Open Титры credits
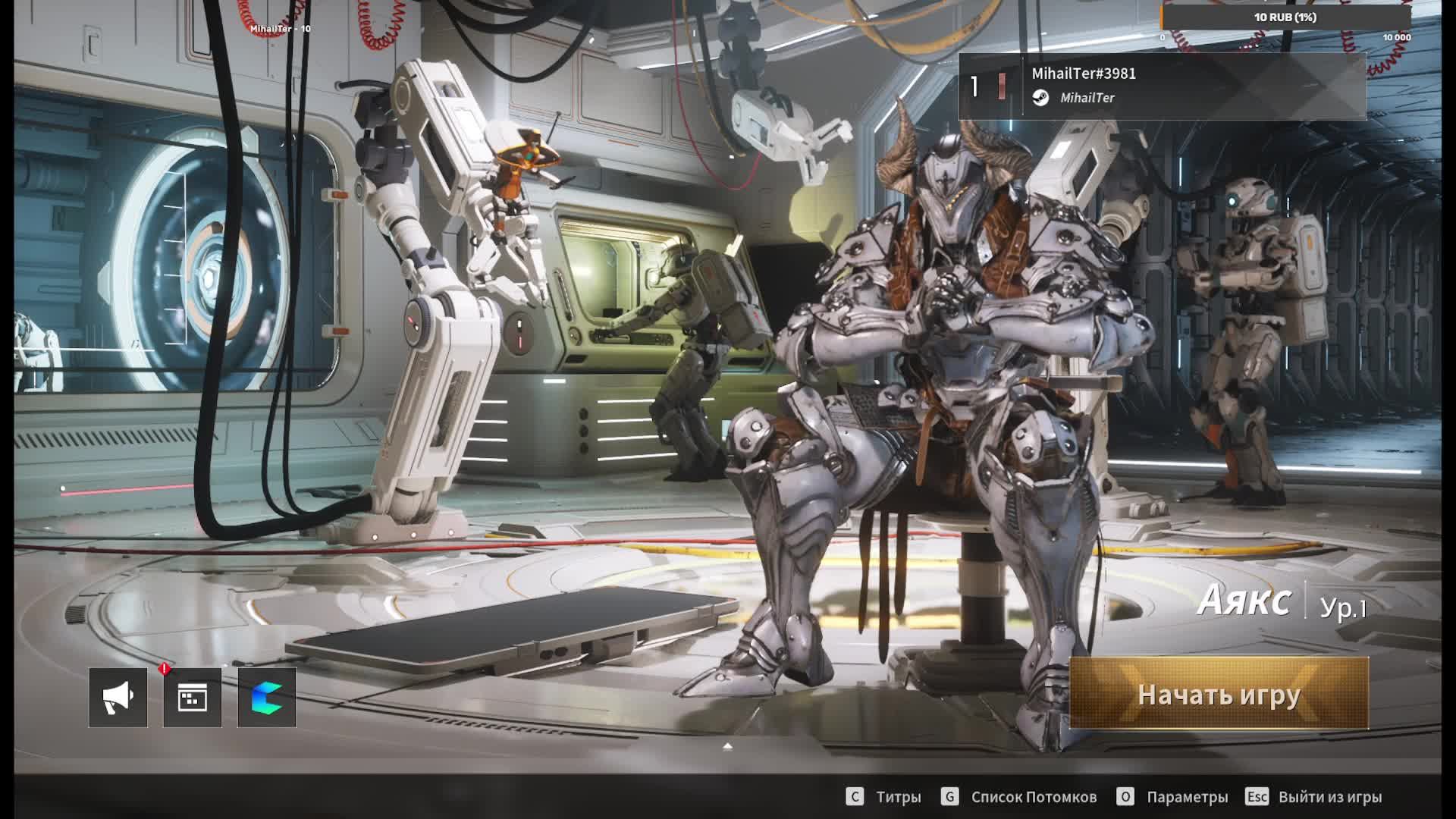 coord(899,797)
